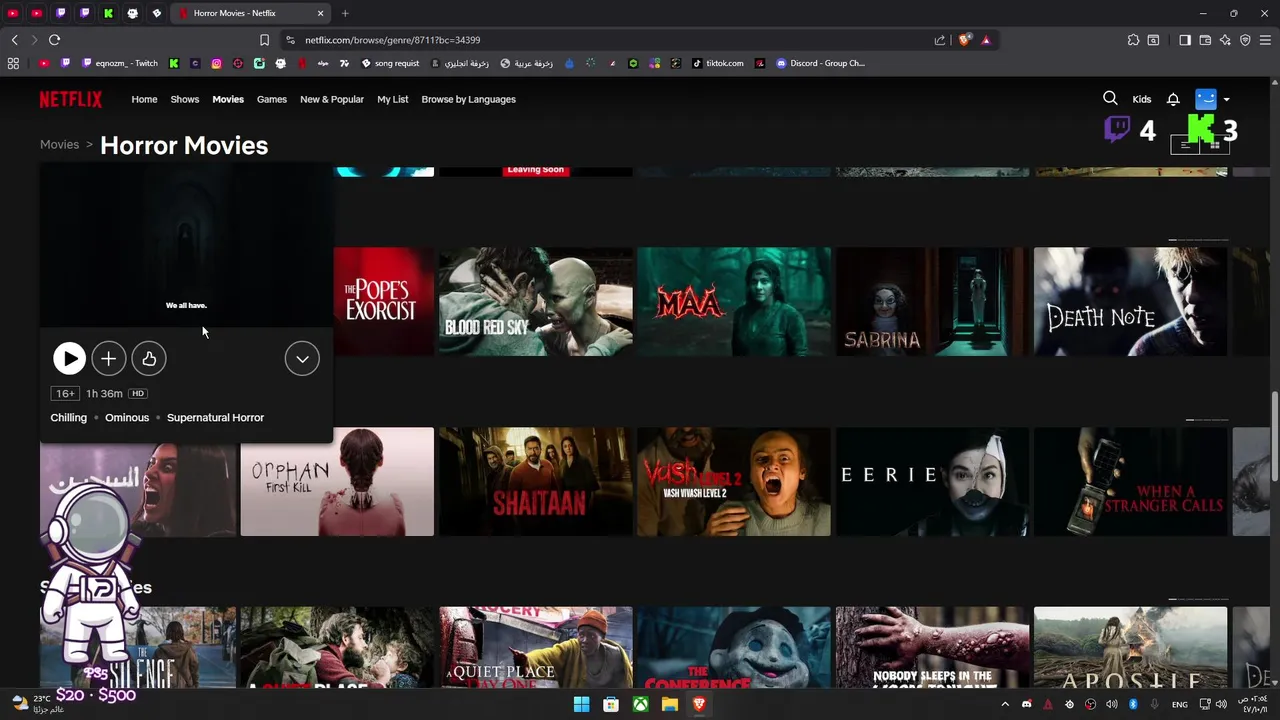Image resolution: width=1280 pixels, height=720 pixels.
Task: Click the Netflix logo
Action: pyautogui.click(x=71, y=99)
